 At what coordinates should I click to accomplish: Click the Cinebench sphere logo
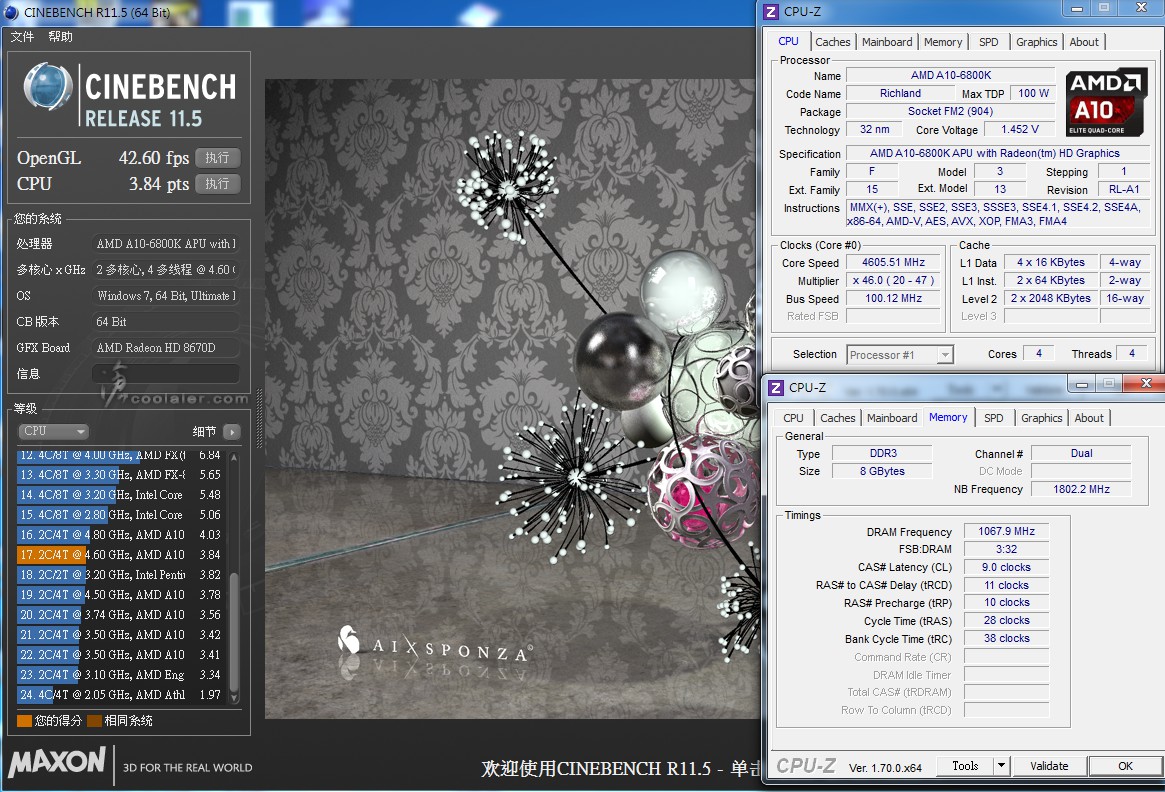pyautogui.click(x=48, y=87)
